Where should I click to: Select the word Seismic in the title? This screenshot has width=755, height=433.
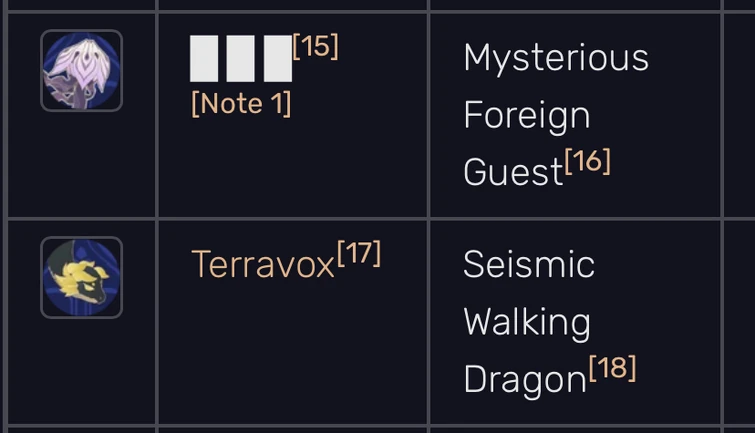(x=529, y=265)
